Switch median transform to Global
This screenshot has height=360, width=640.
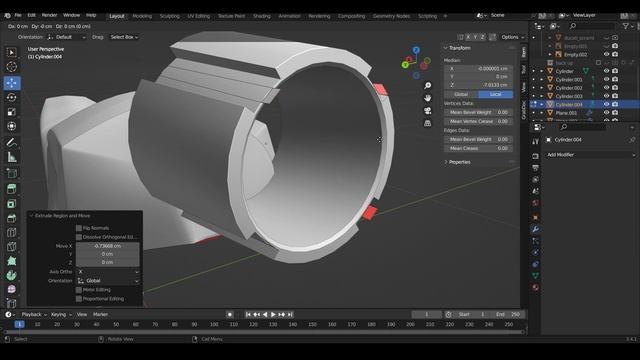[x=461, y=94]
